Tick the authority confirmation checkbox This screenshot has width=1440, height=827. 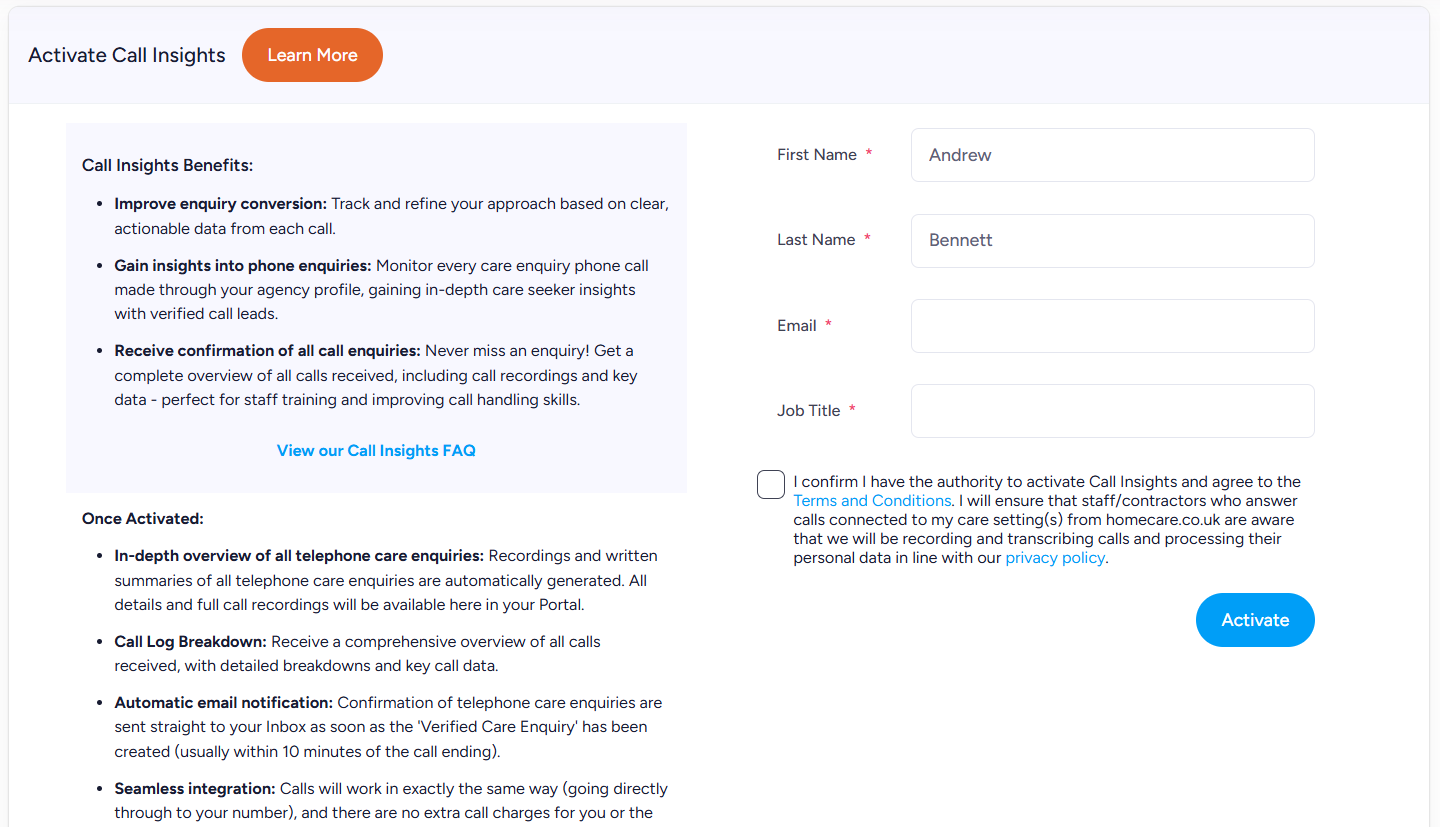tap(771, 485)
